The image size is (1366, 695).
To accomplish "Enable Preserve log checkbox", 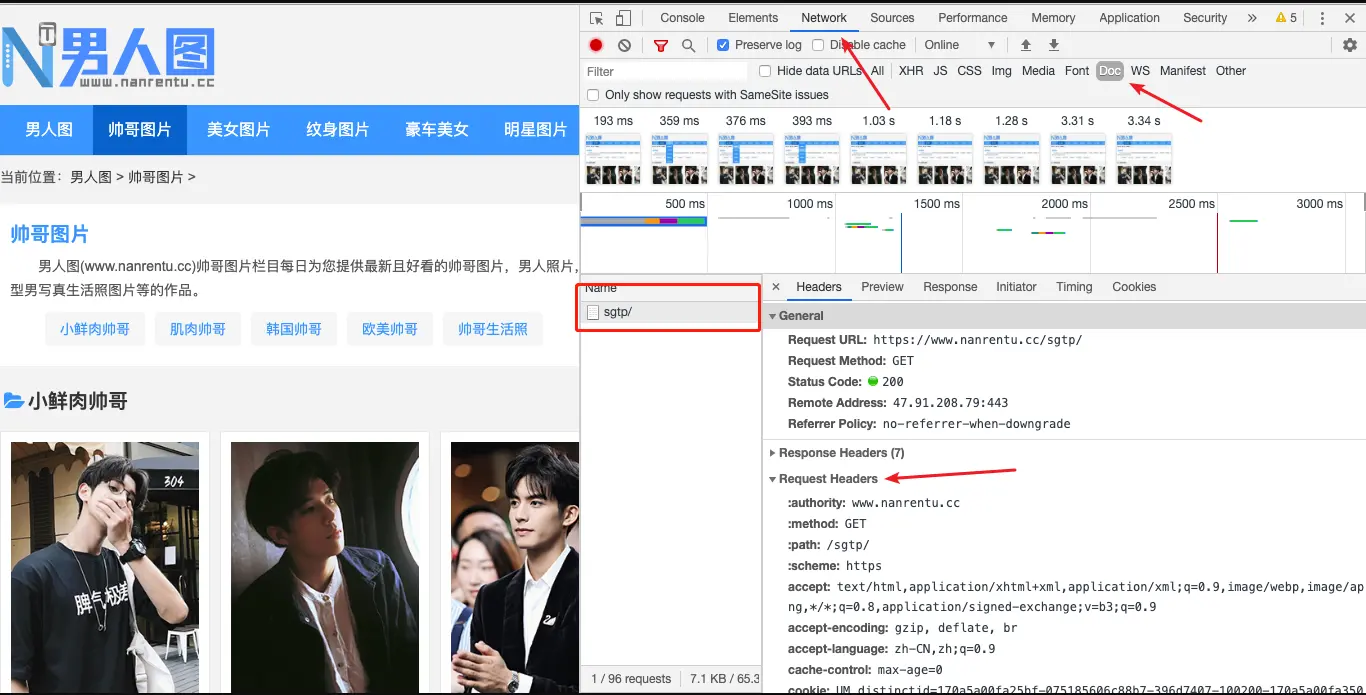I will pos(723,45).
